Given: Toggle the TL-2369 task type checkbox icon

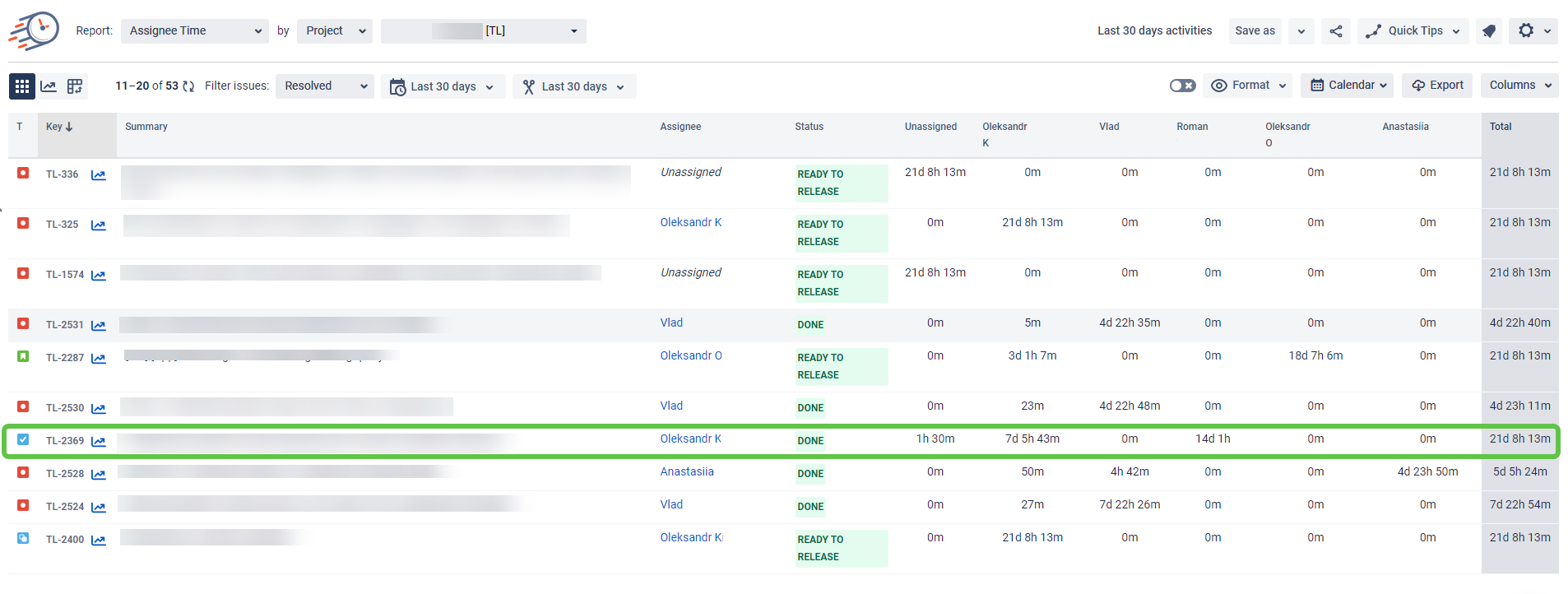Looking at the screenshot, I should [x=23, y=439].
